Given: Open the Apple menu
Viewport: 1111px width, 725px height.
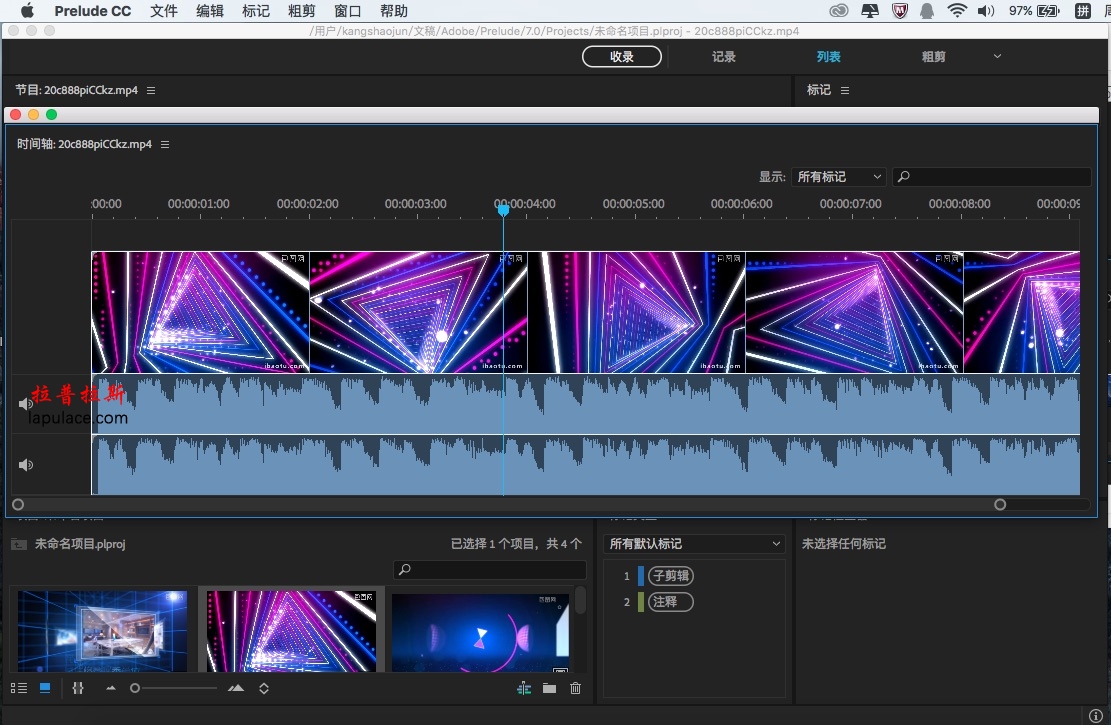Looking at the screenshot, I should click(27, 11).
